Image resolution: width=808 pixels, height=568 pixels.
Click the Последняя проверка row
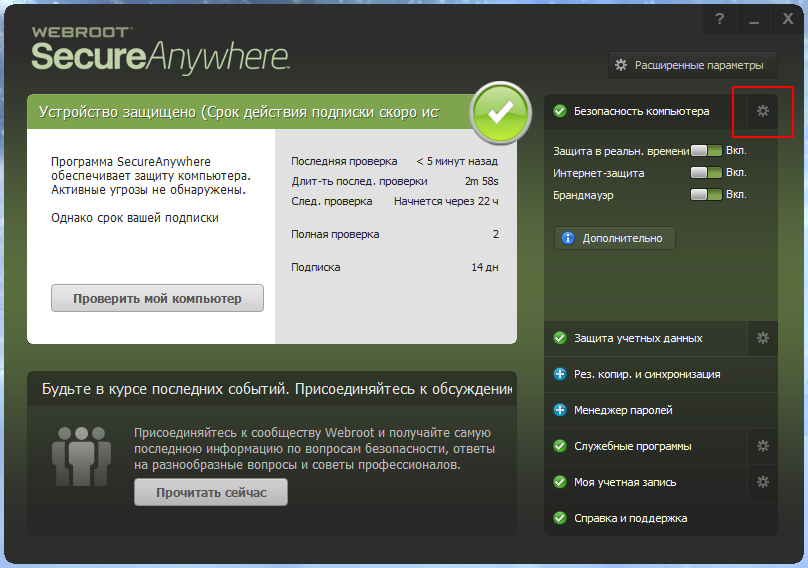[x=395, y=161]
